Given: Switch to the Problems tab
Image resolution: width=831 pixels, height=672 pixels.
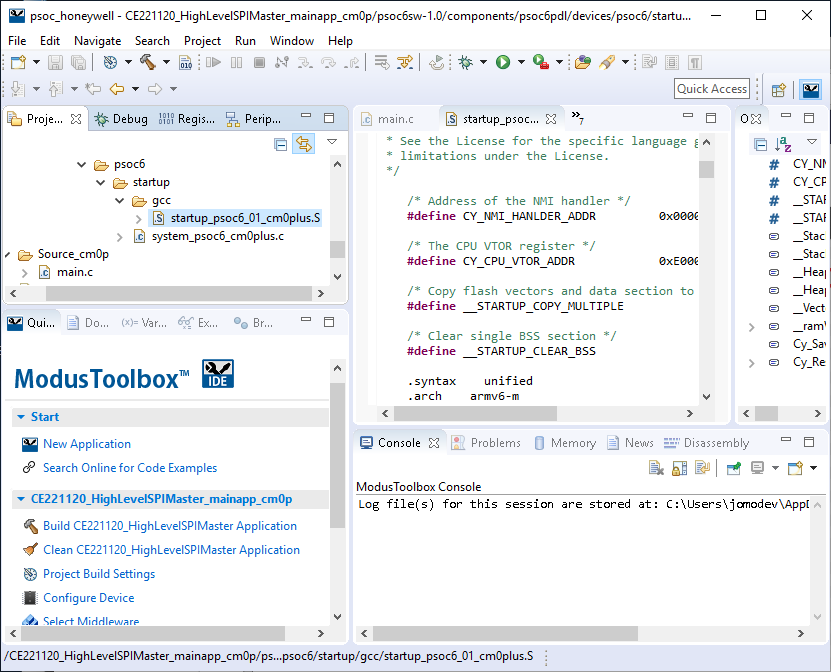Looking at the screenshot, I should coord(495,443).
